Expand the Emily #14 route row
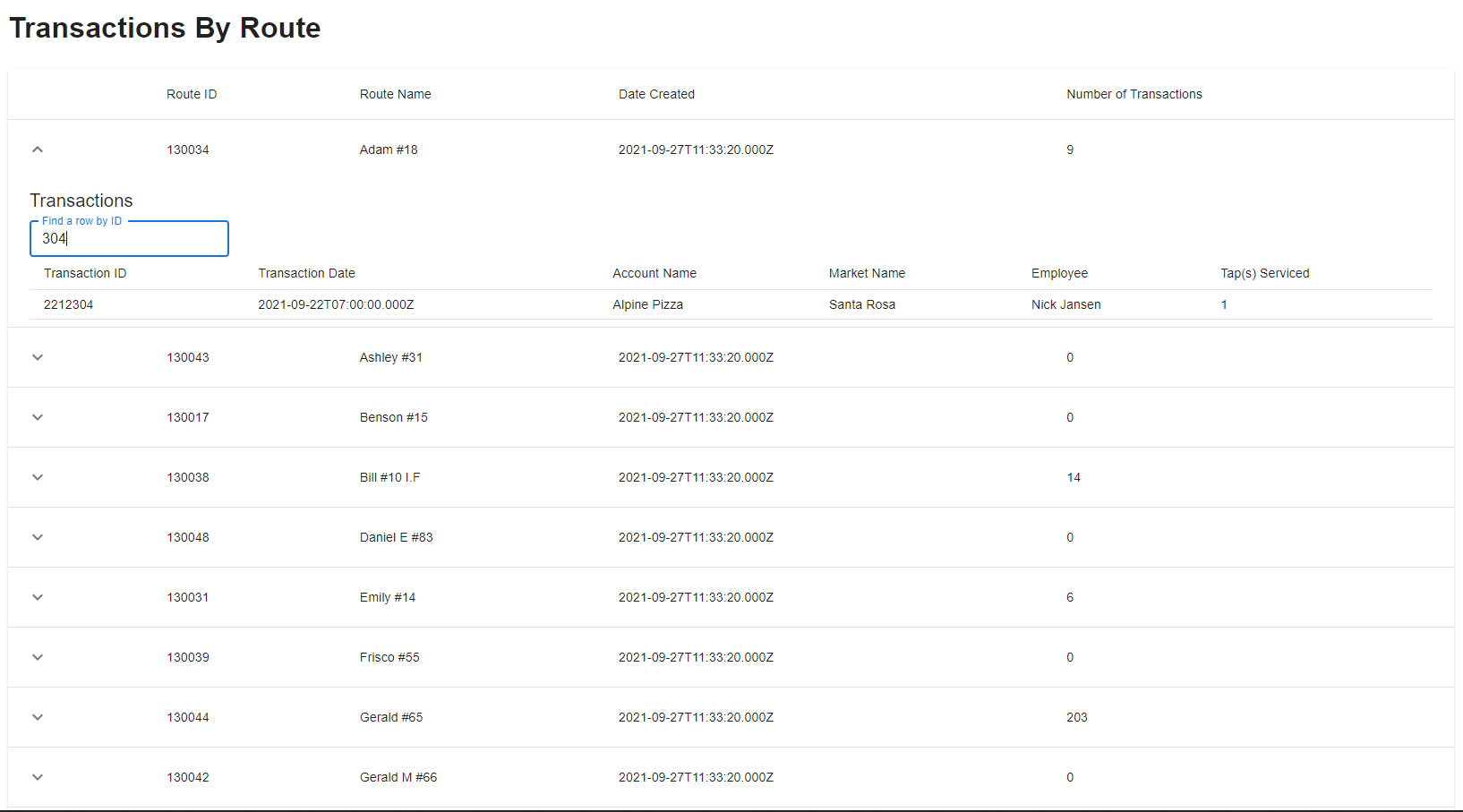Image resolution: width=1463 pixels, height=812 pixels. 38,597
